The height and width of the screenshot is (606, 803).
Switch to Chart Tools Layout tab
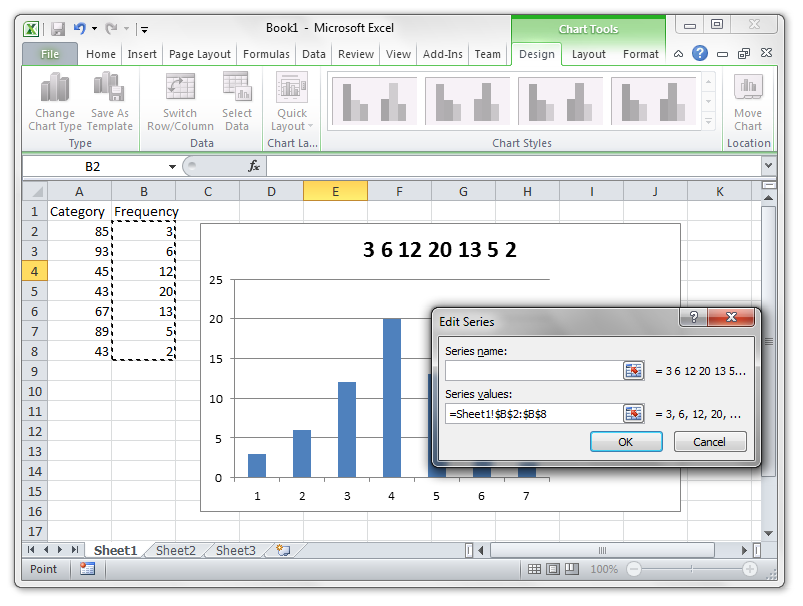click(x=588, y=54)
